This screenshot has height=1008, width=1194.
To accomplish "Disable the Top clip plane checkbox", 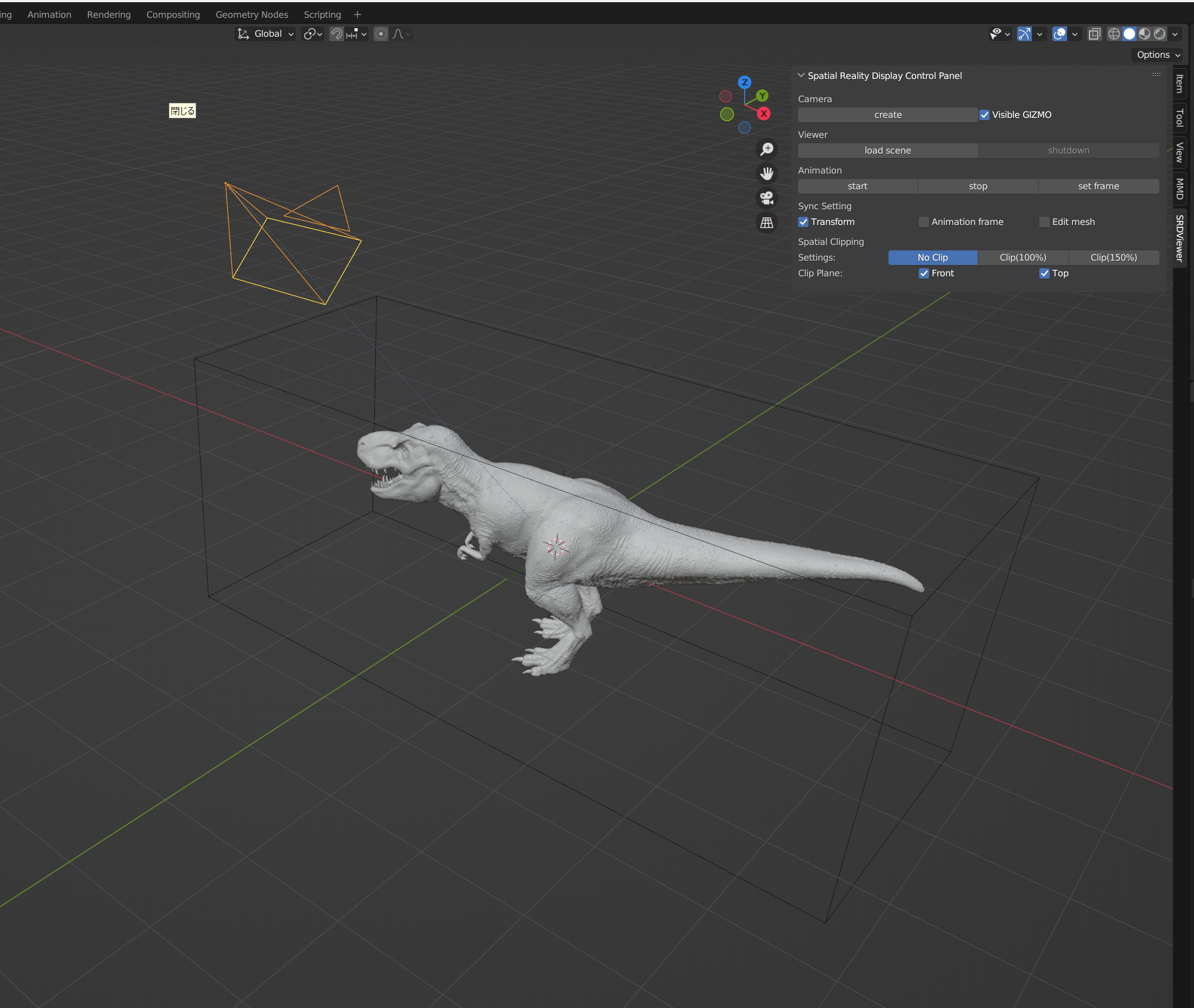I will pyautogui.click(x=1044, y=273).
